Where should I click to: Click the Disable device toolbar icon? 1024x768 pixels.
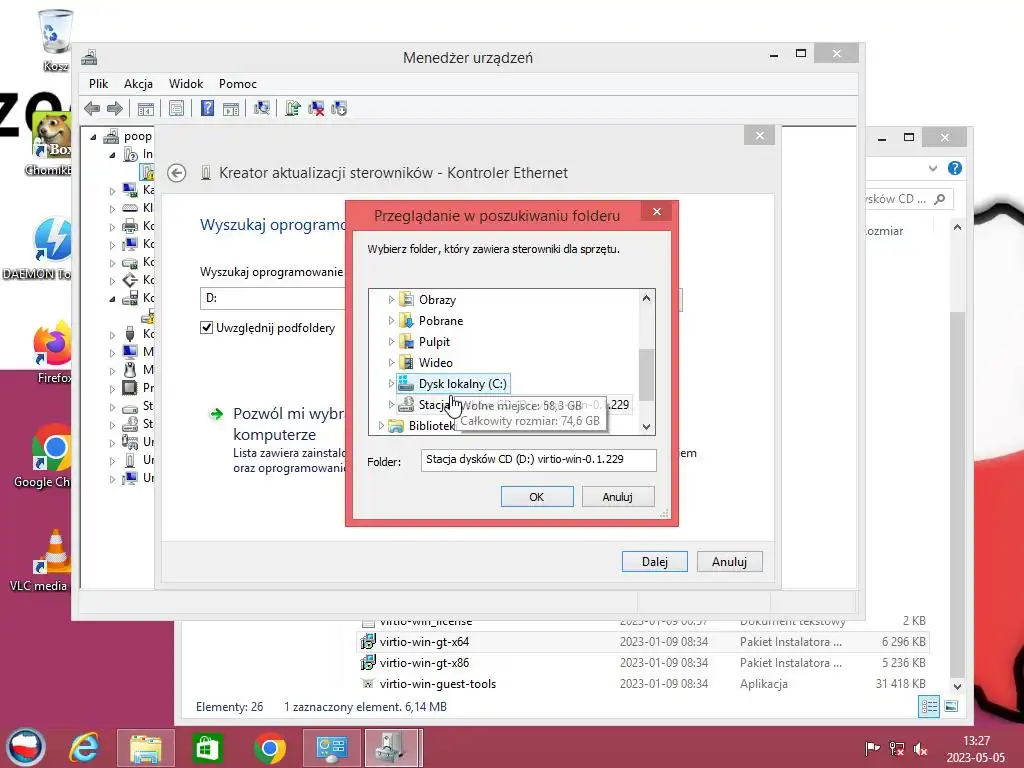tap(339, 108)
